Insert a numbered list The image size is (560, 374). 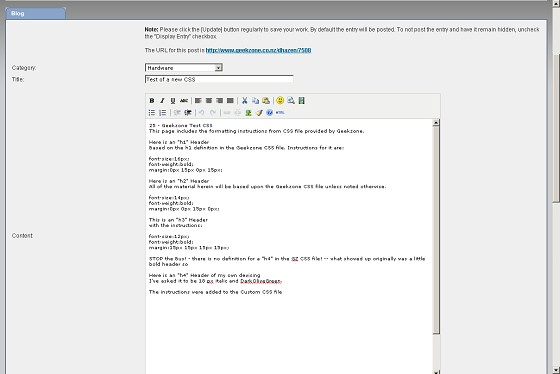[x=162, y=113]
